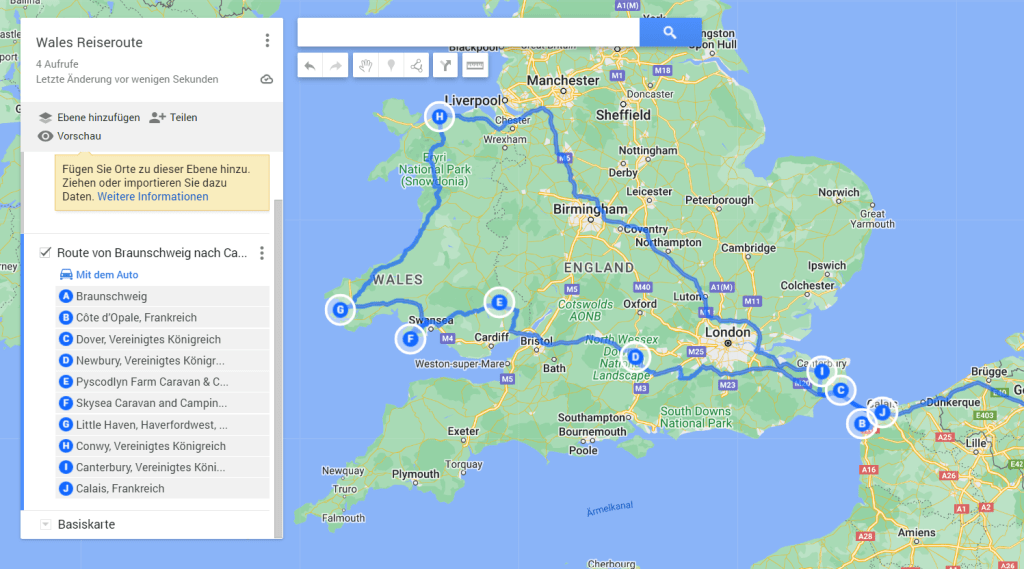Click the cloud saved-status icon
Image resolution: width=1024 pixels, height=569 pixels.
[x=266, y=79]
